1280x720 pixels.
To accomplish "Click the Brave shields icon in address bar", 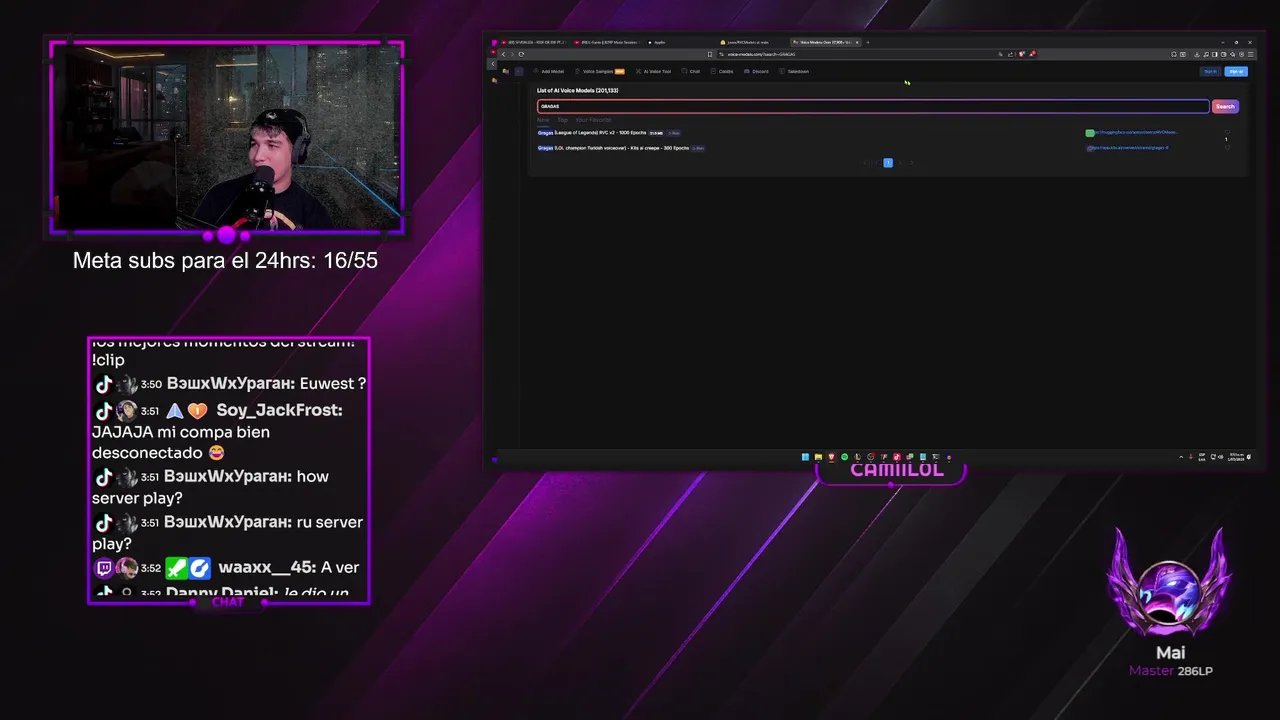I will [1021, 54].
